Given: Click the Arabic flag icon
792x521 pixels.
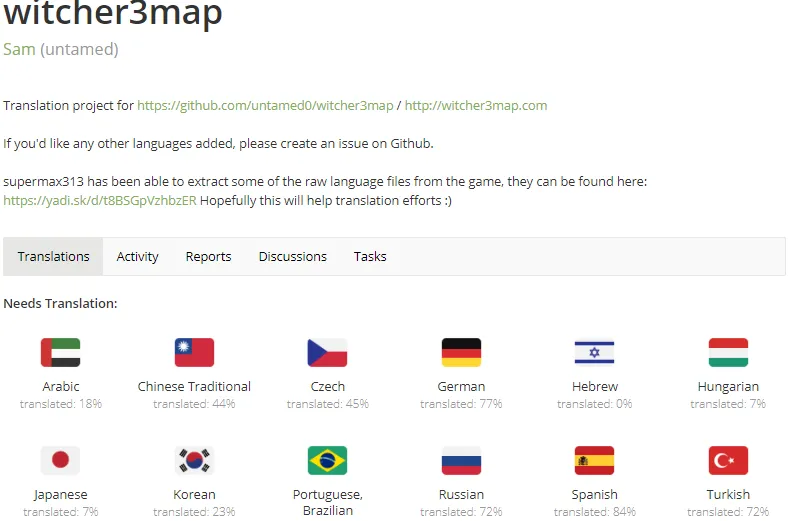Looking at the screenshot, I should 61,352.
